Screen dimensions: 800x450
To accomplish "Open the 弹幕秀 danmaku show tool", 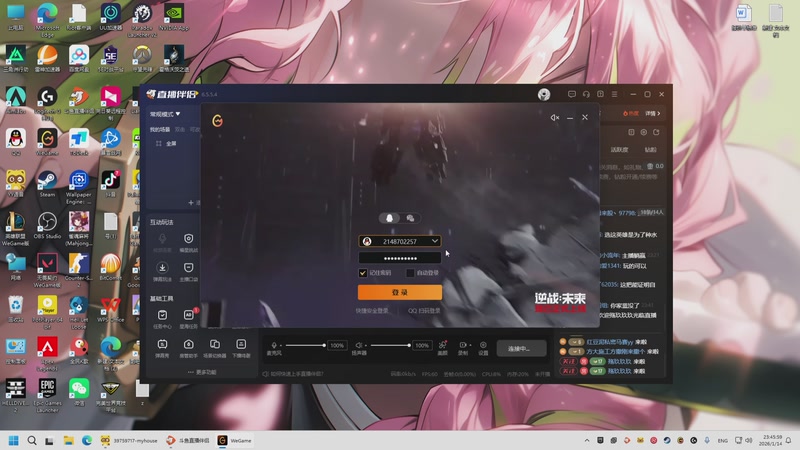I will 162,348.
